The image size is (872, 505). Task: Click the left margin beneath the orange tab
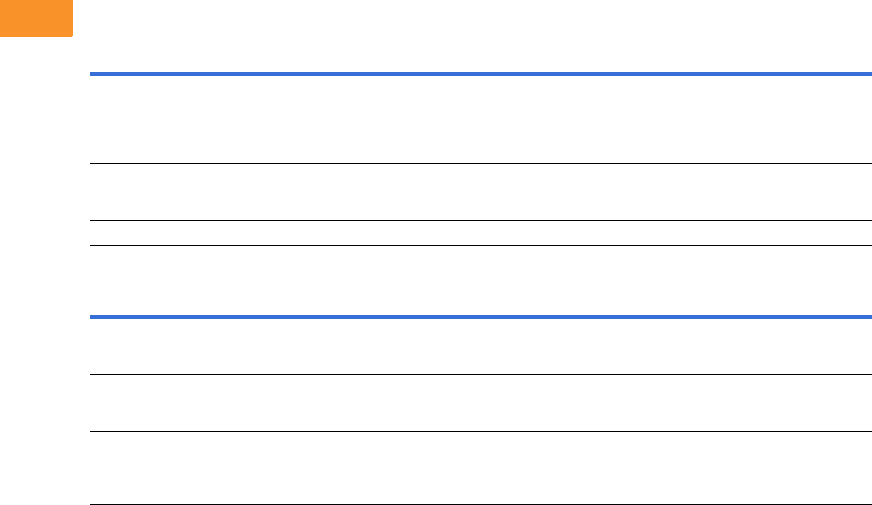tap(40, 250)
